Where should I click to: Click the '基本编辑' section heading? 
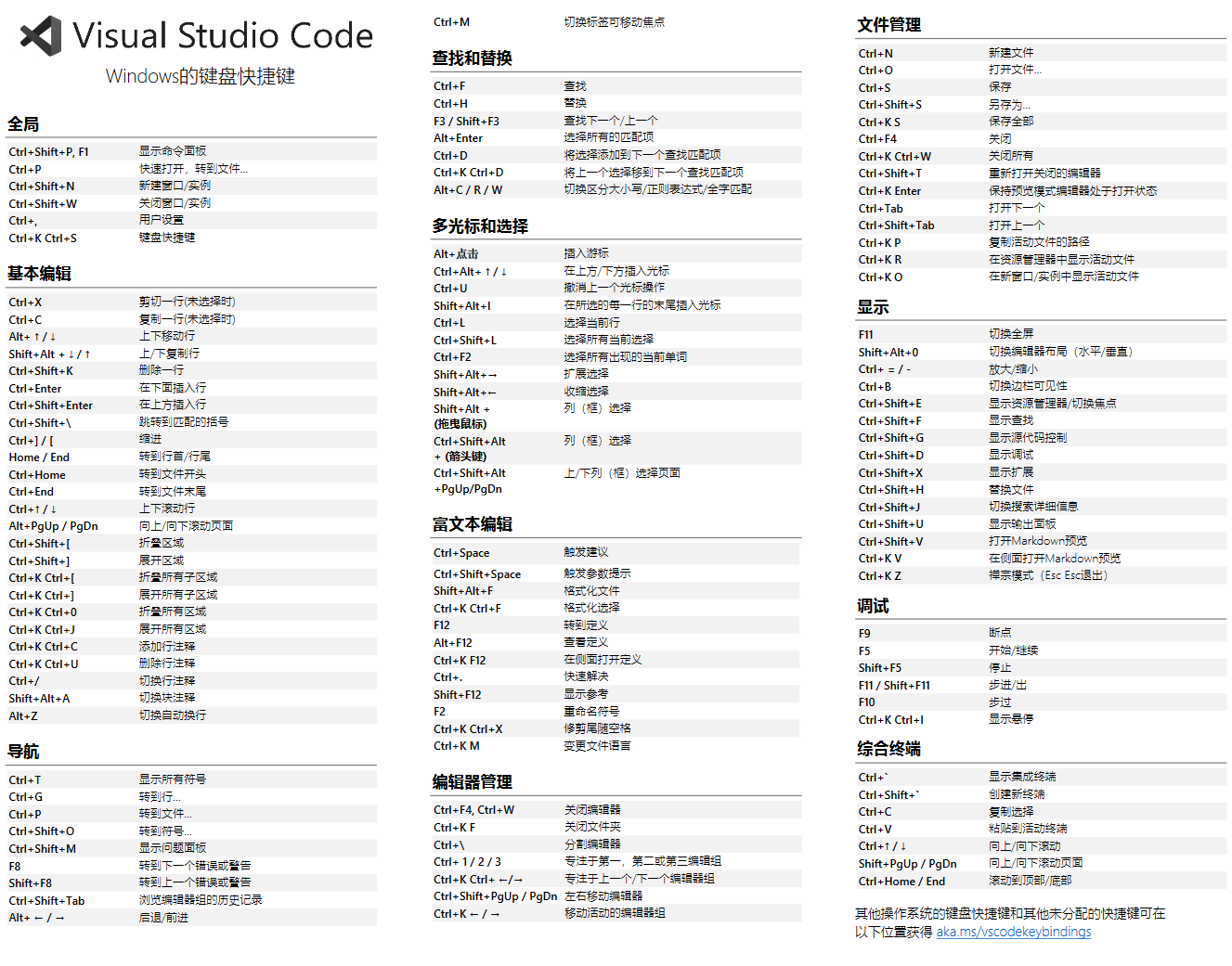(x=39, y=274)
